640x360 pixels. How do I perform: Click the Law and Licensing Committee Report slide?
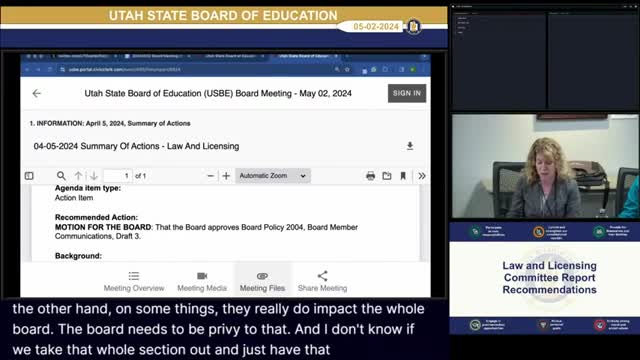point(544,278)
